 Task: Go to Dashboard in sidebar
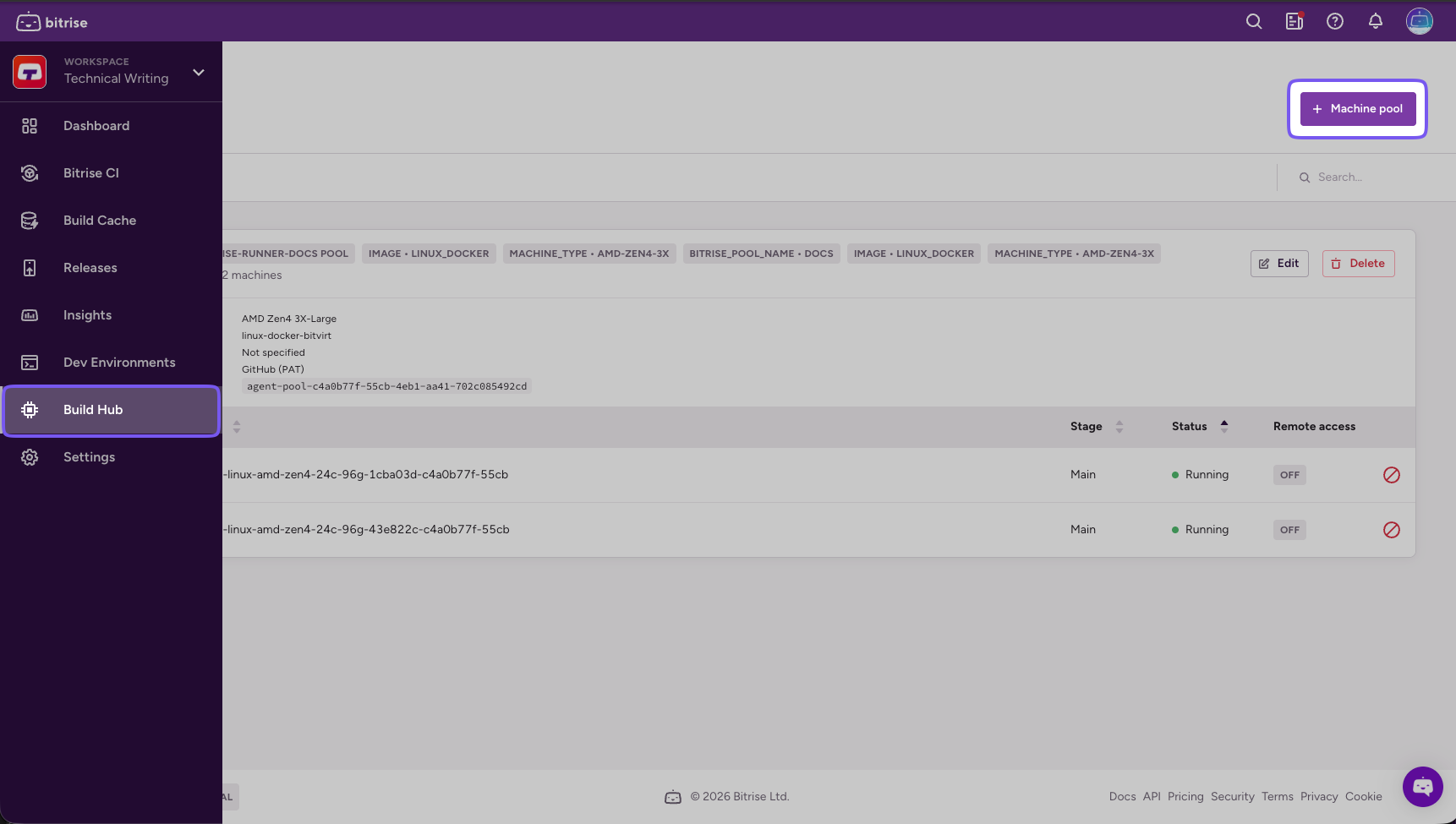point(111,126)
